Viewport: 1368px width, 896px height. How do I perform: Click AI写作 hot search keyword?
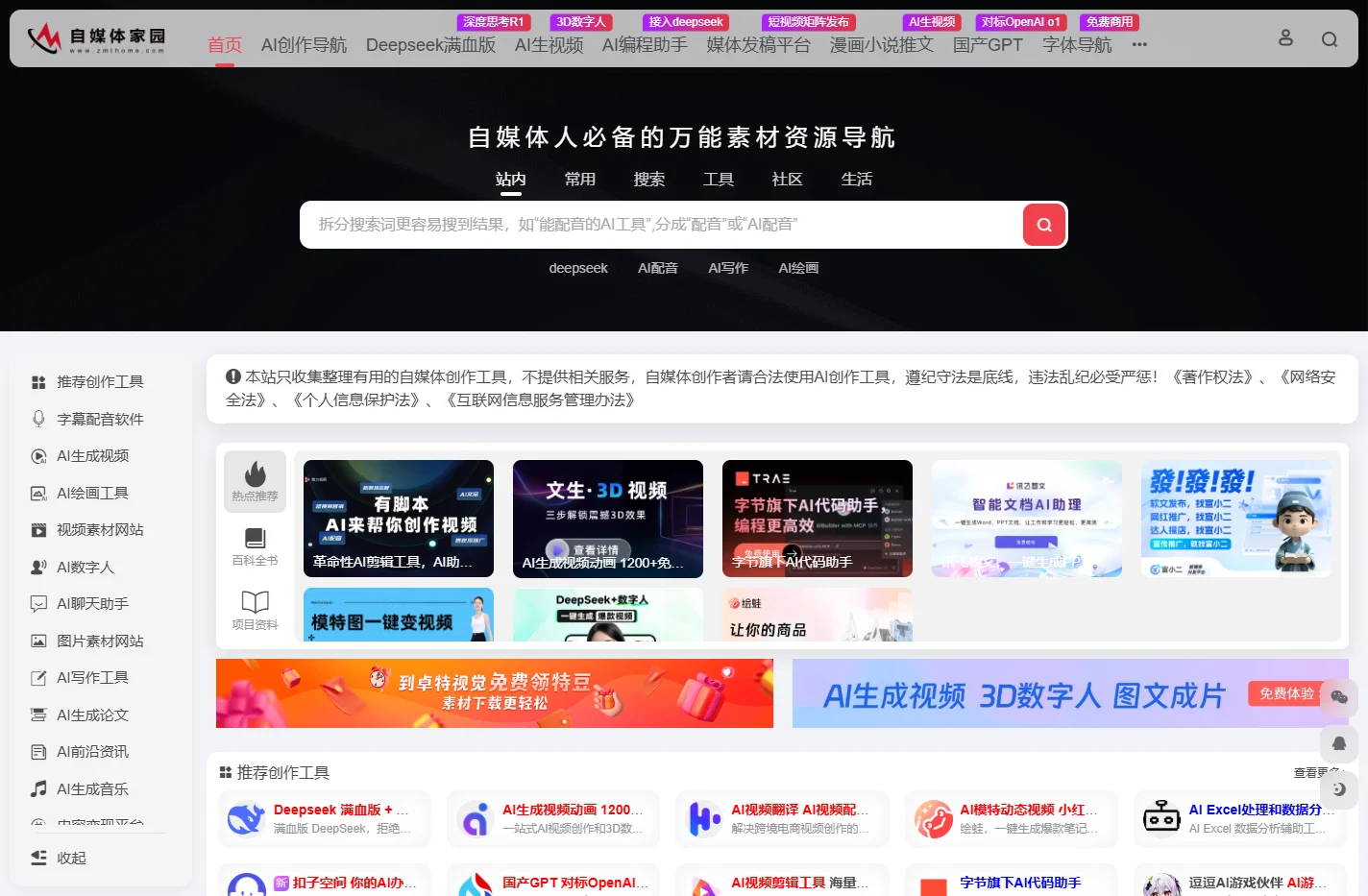pos(728,268)
